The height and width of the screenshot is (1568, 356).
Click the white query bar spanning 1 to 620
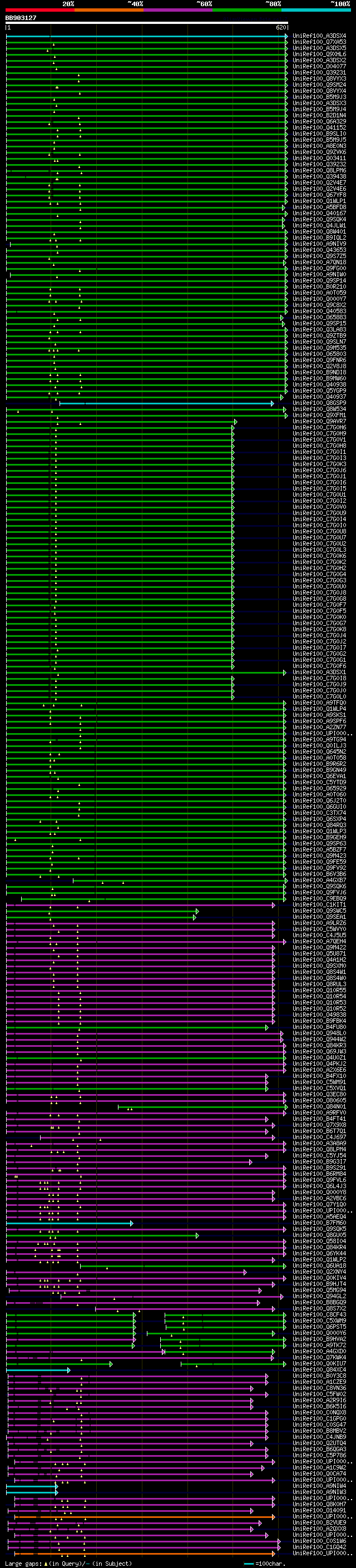click(x=147, y=23)
